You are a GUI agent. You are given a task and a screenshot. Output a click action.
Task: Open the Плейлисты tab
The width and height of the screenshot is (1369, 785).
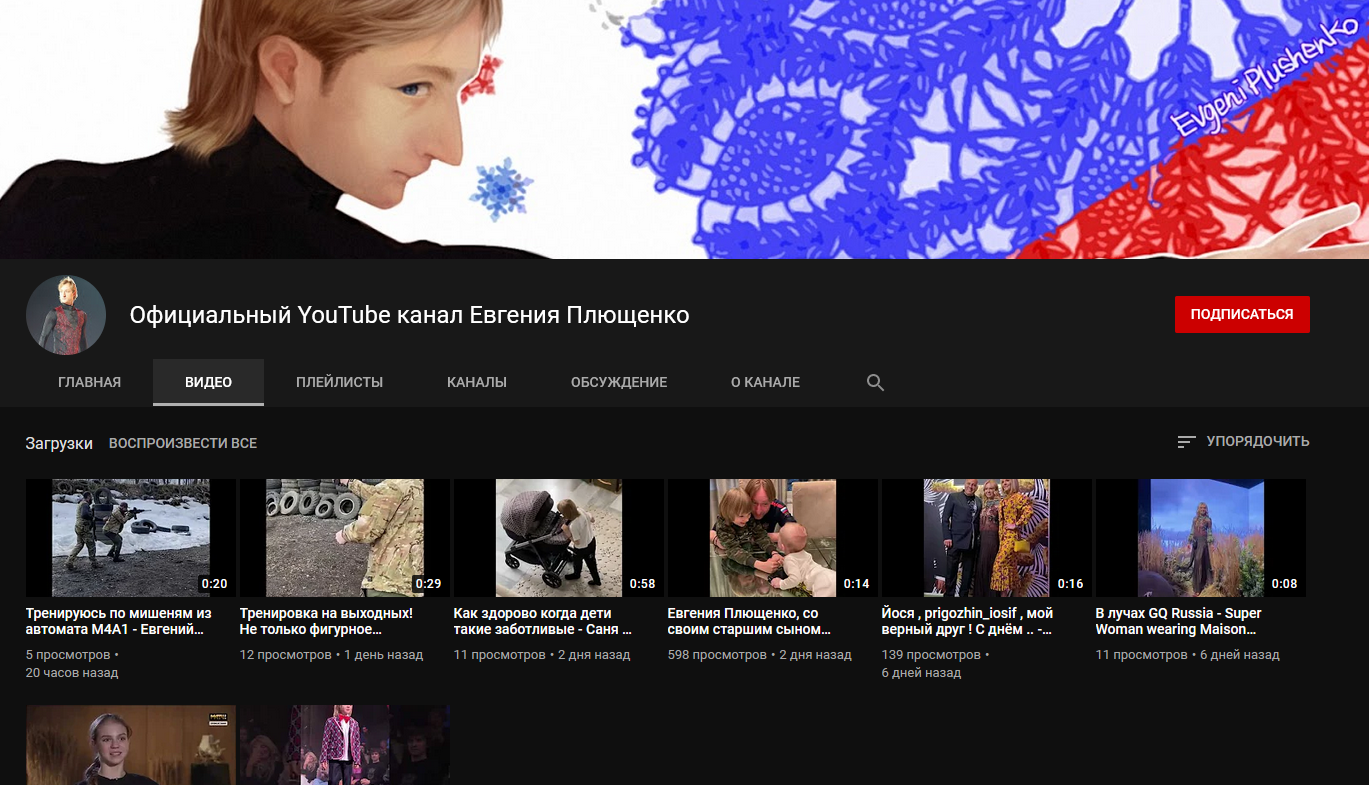[x=339, y=382]
